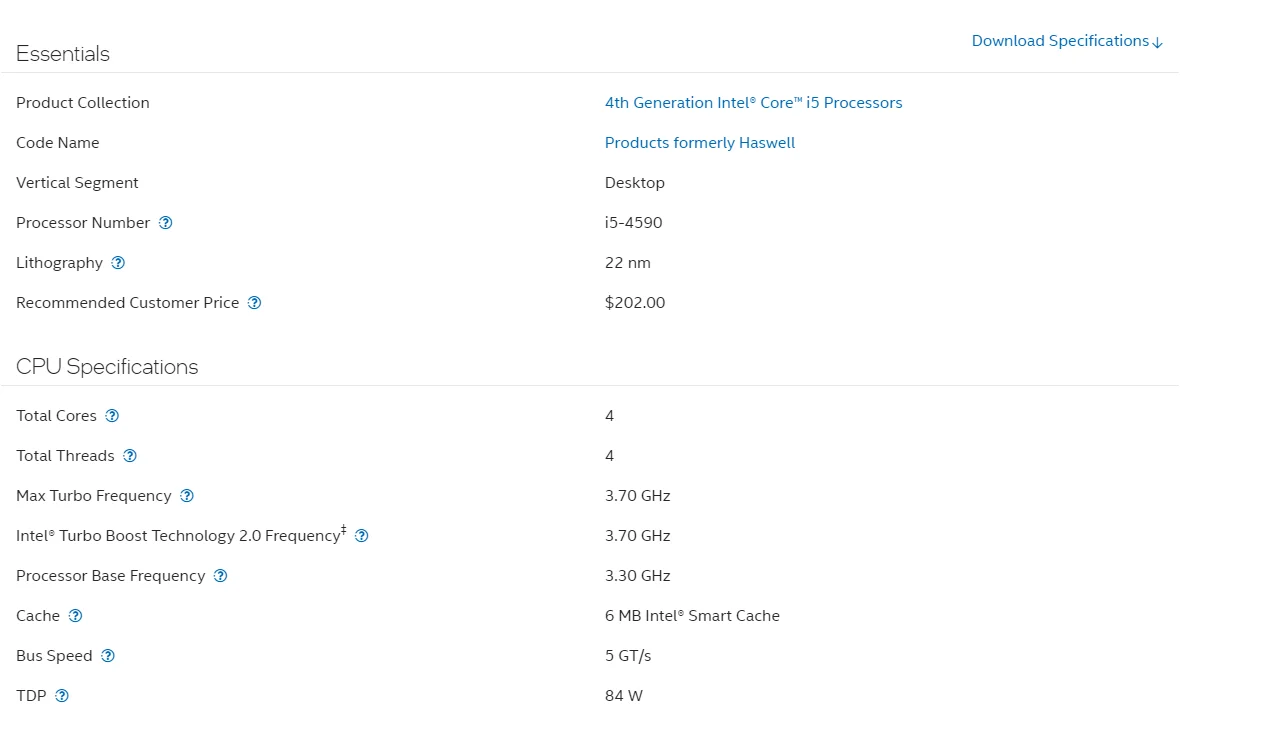Click the Vertical Segment label

pyautogui.click(x=77, y=183)
